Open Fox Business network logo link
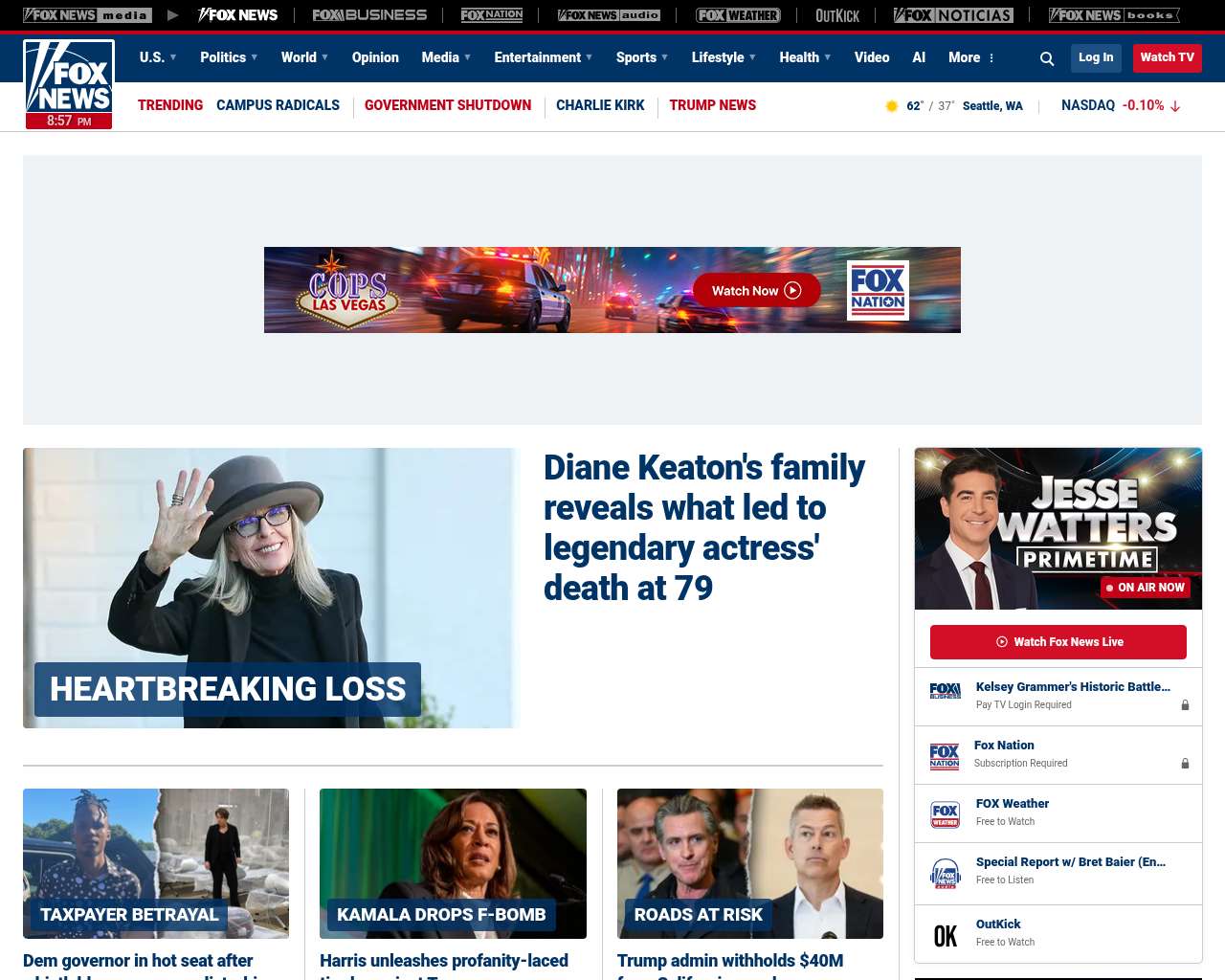 pyautogui.click(x=369, y=15)
